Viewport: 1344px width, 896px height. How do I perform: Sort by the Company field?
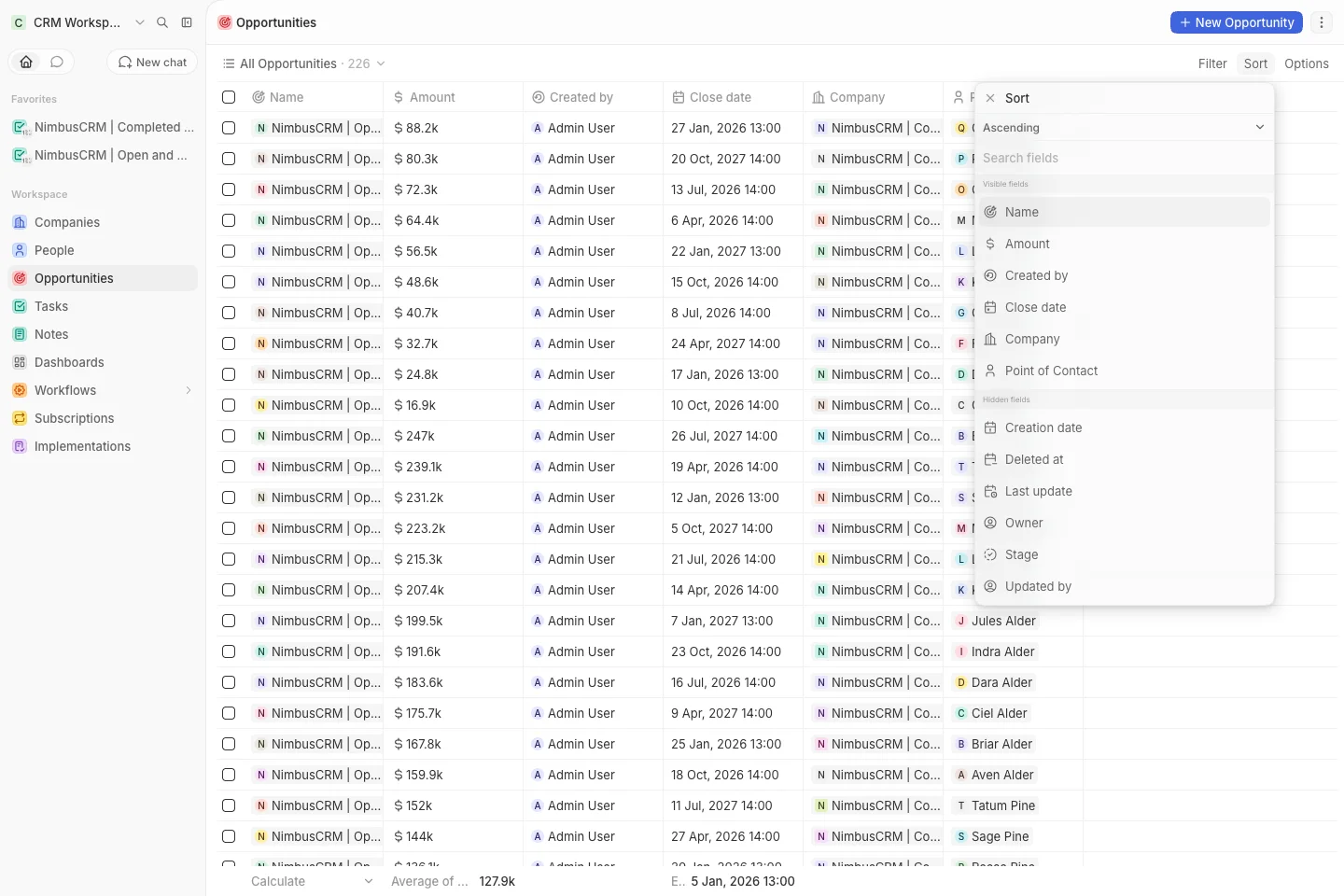click(1124, 339)
